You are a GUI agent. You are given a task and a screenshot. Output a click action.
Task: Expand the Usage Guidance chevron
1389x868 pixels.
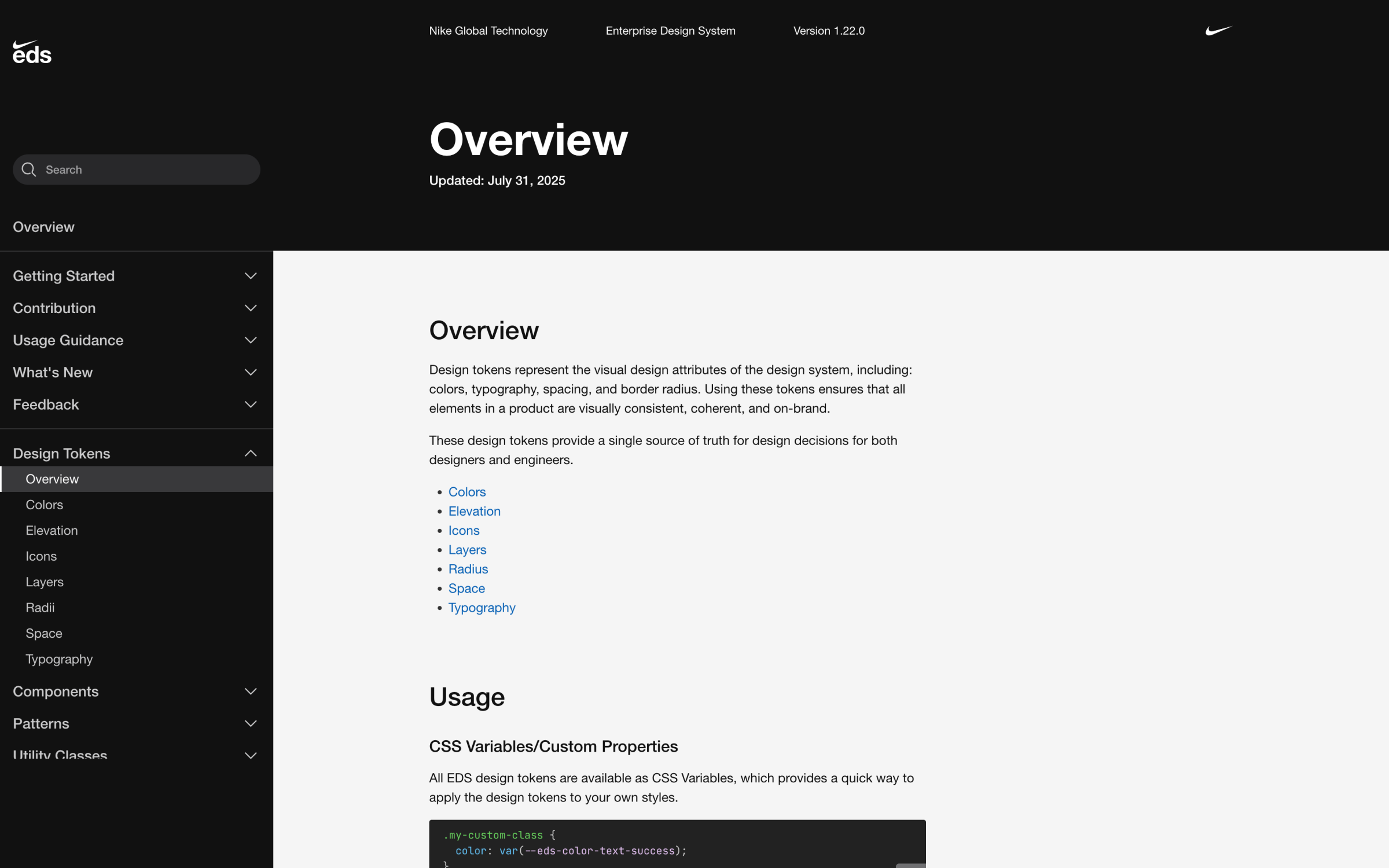click(x=251, y=340)
